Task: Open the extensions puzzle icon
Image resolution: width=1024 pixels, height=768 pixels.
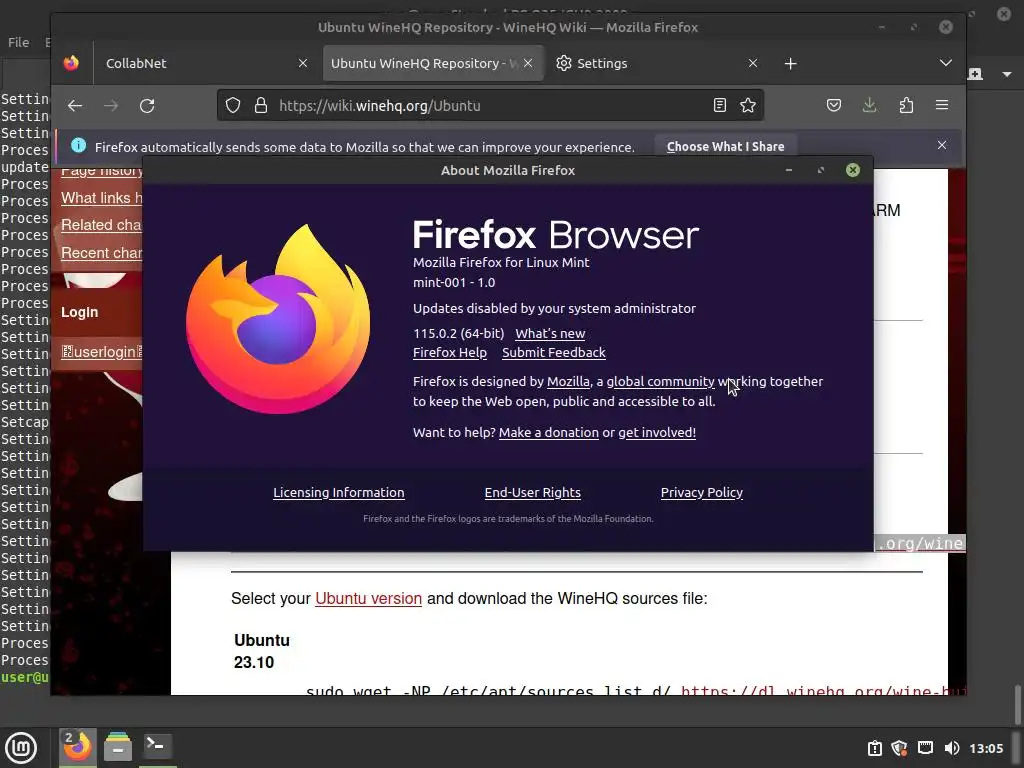Action: 906,105
